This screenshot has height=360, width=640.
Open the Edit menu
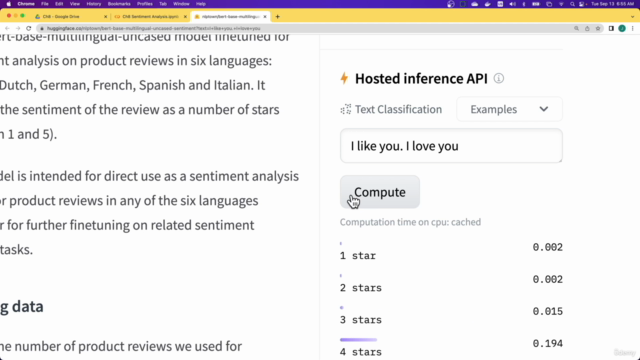tap(59, 4)
